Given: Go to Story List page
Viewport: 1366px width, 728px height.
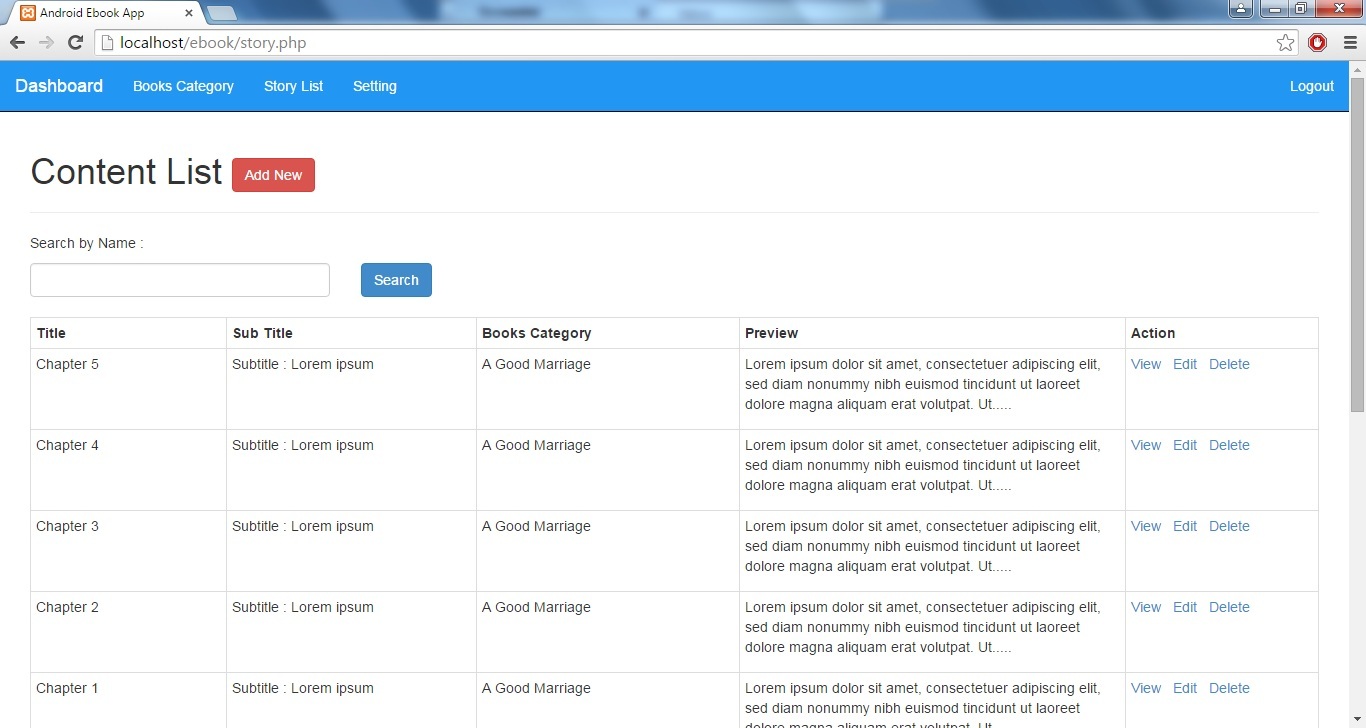Looking at the screenshot, I should click(293, 86).
